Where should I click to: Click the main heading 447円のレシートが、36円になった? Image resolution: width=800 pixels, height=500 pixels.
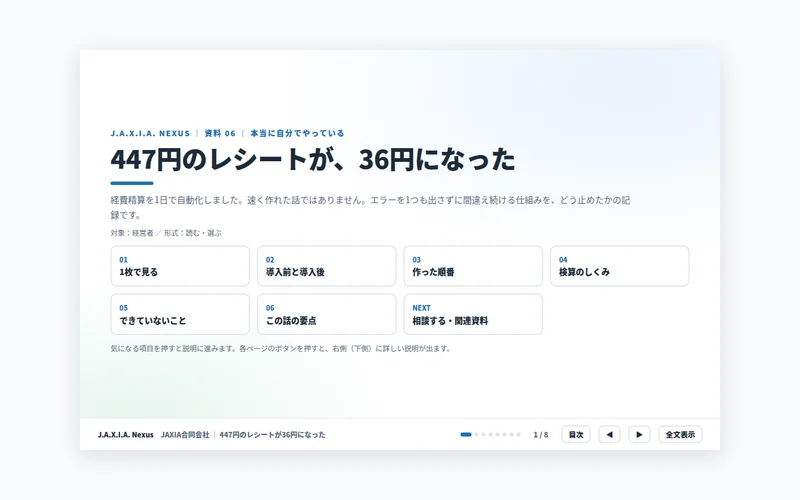pos(313,160)
